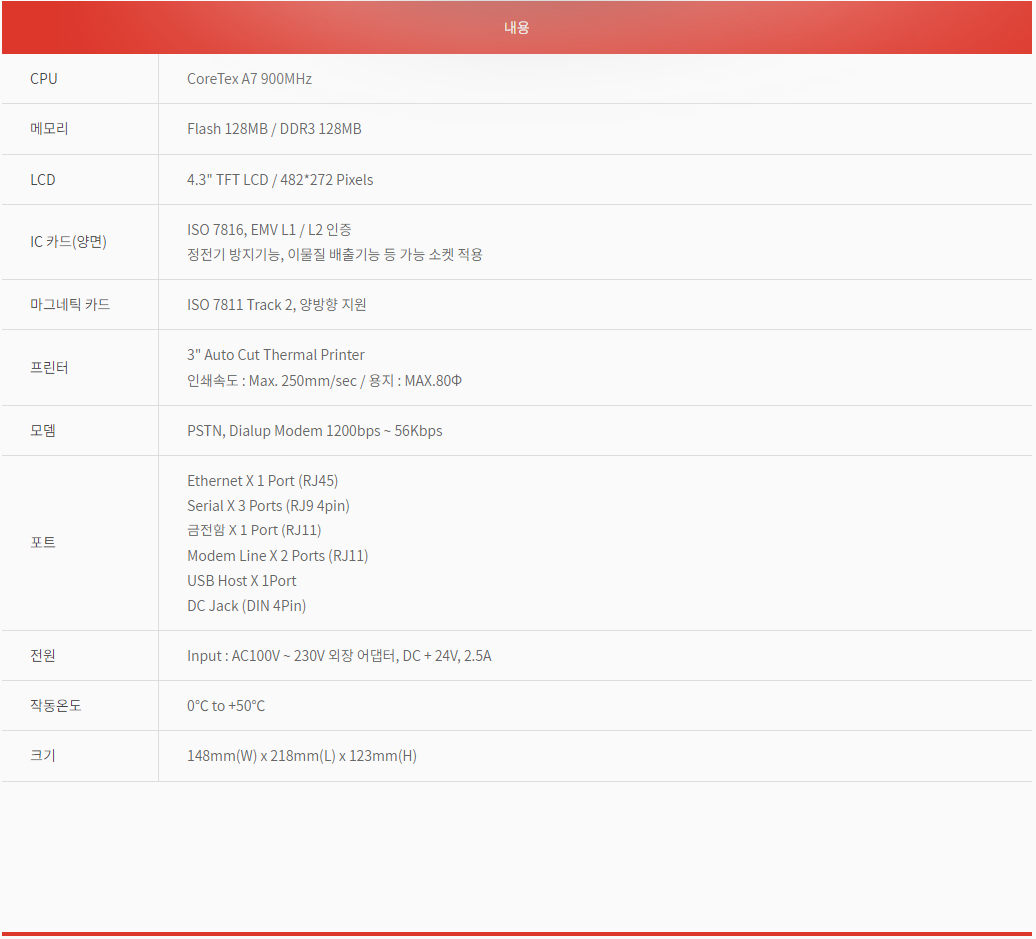Click the ISO 7816, EMV L1 / L2 인증 line
Viewport: 1036px width, 939px height.
(x=269, y=230)
